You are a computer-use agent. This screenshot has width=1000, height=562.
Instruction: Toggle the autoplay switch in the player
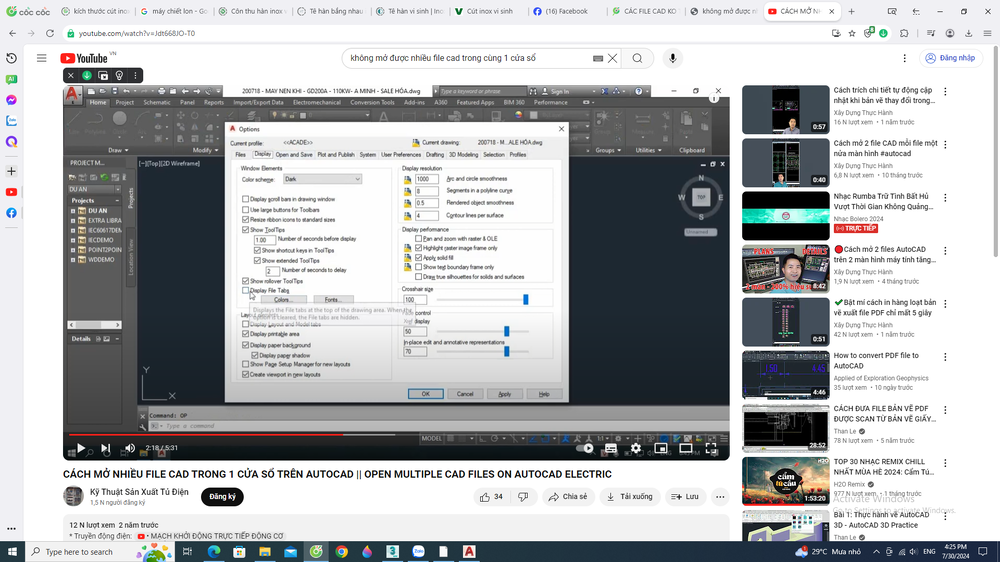click(585, 448)
